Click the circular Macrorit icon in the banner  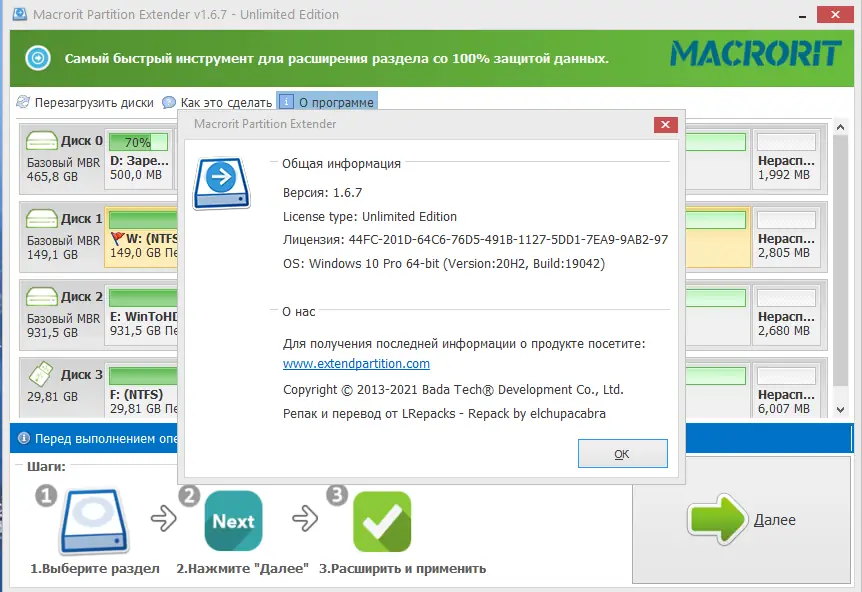(x=37, y=58)
